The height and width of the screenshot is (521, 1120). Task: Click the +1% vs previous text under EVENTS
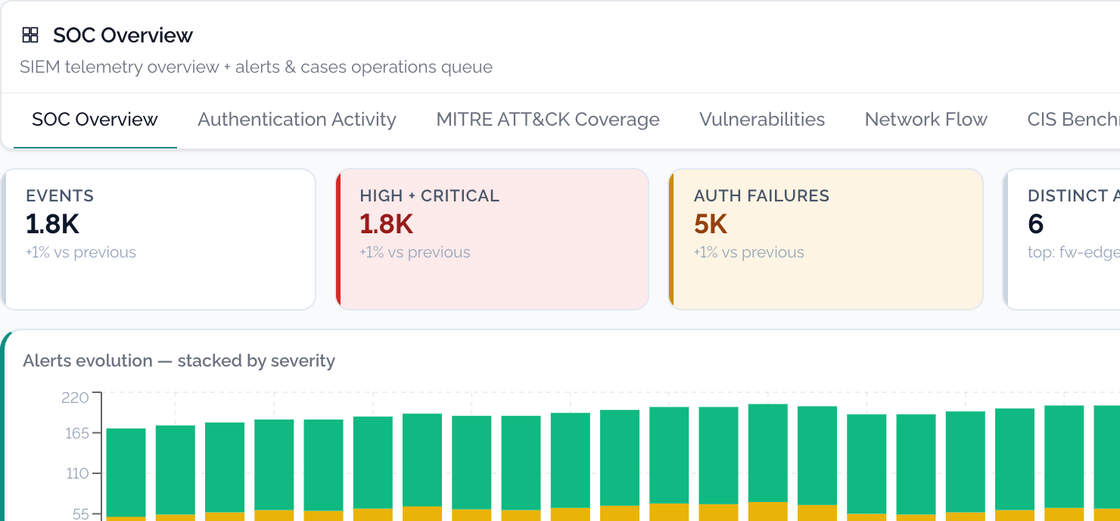point(81,252)
